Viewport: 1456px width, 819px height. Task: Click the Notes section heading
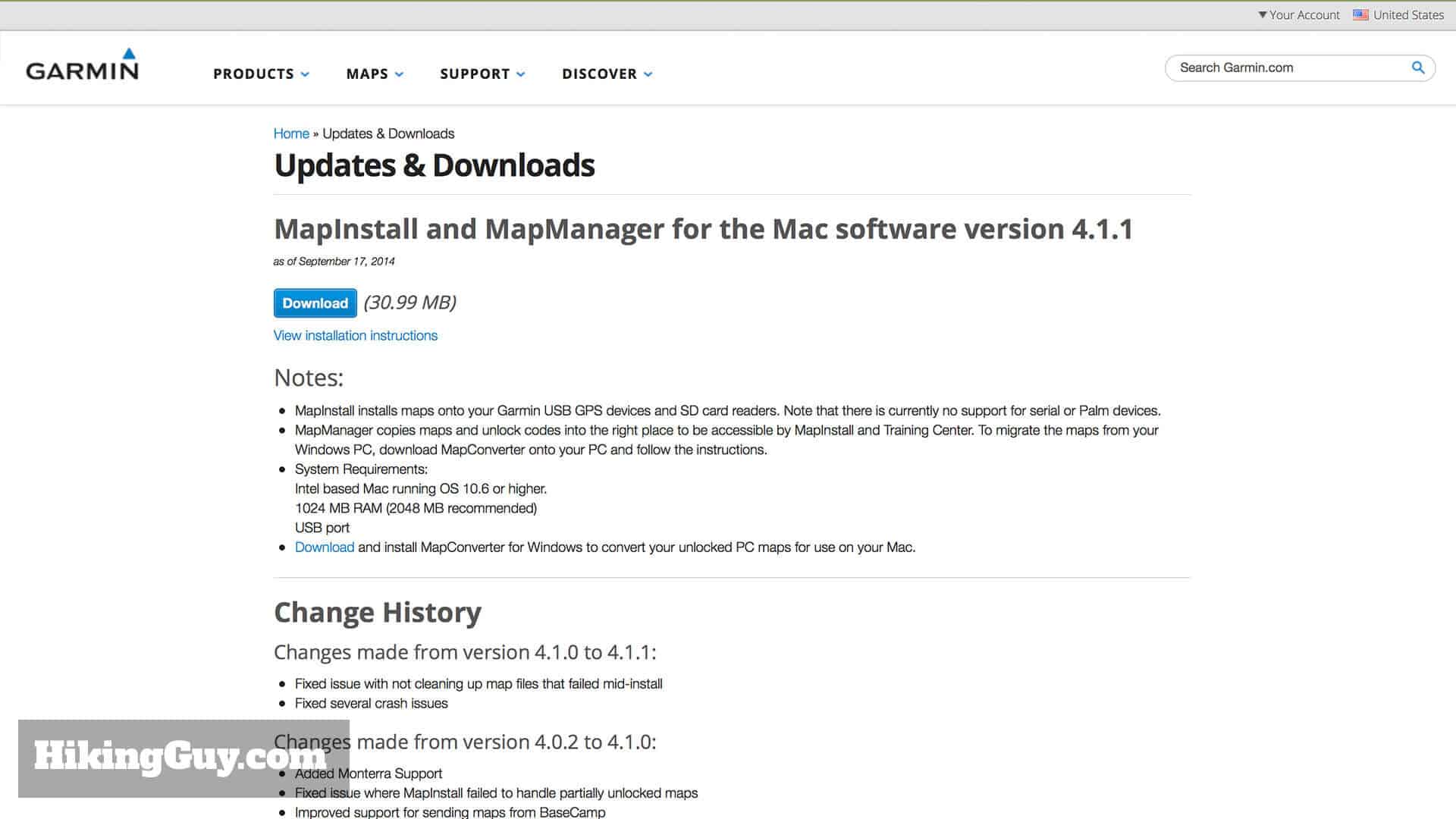coord(308,378)
